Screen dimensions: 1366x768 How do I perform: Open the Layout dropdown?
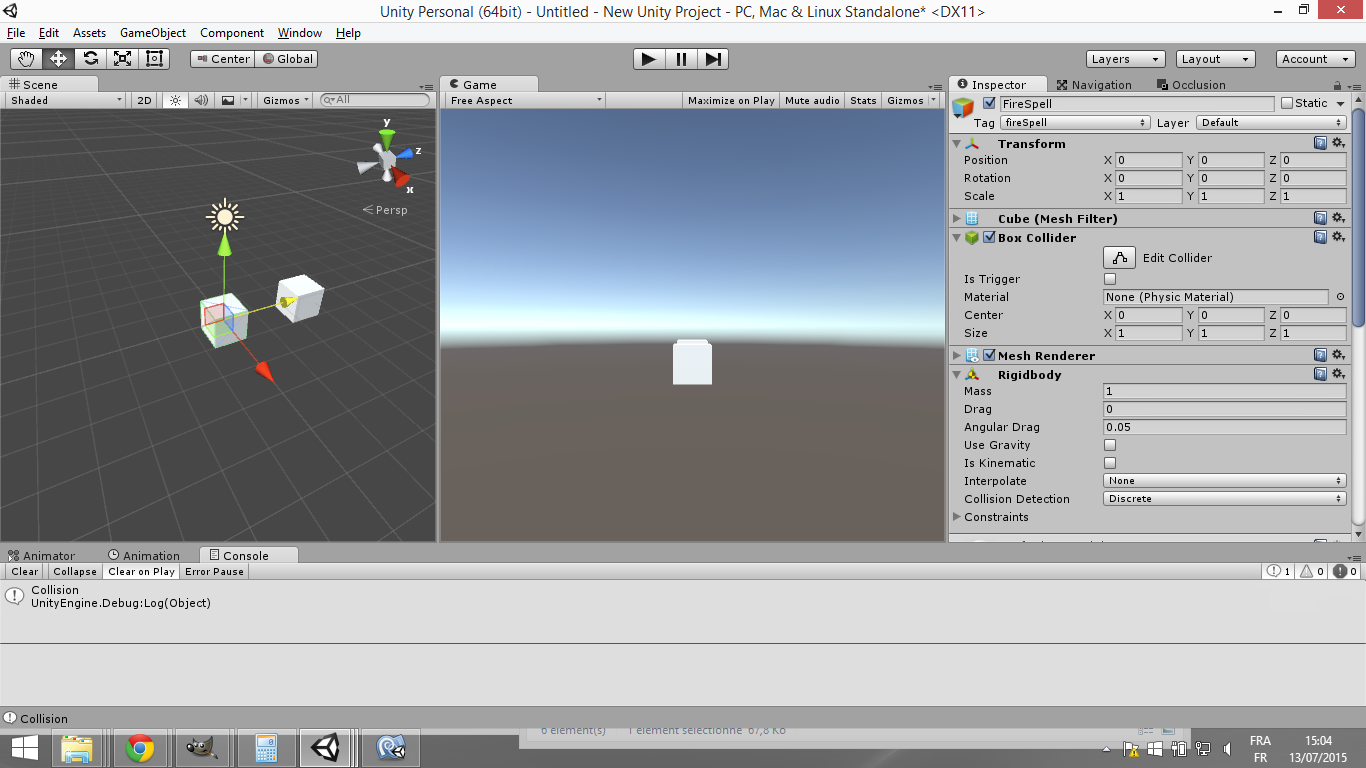point(1215,59)
